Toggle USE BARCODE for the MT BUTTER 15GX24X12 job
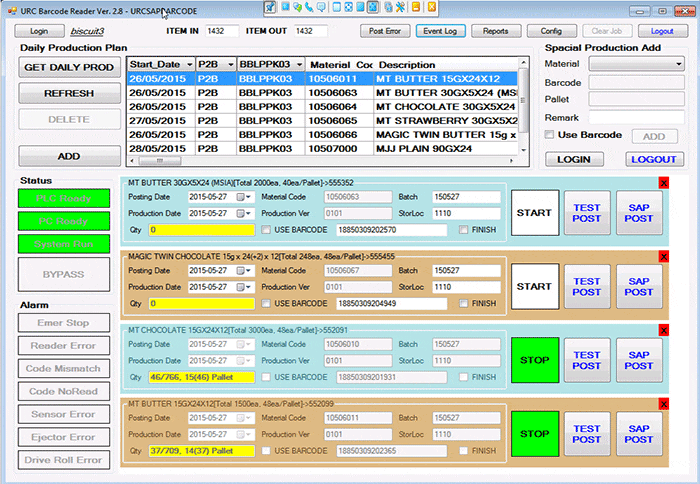 tap(266, 451)
